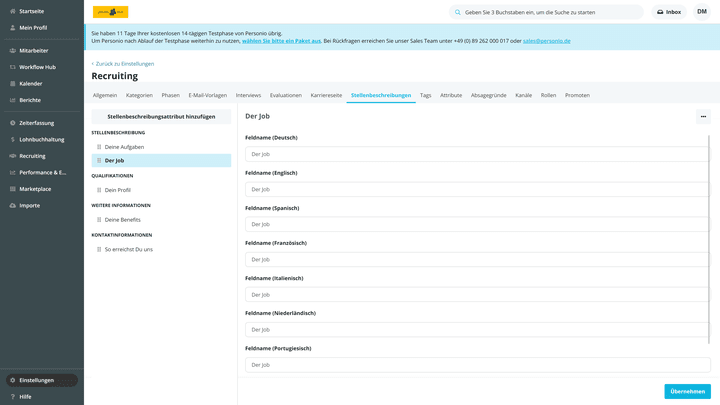Click Stellenbeschreibungsattribut hinzufügen button

[161, 117]
